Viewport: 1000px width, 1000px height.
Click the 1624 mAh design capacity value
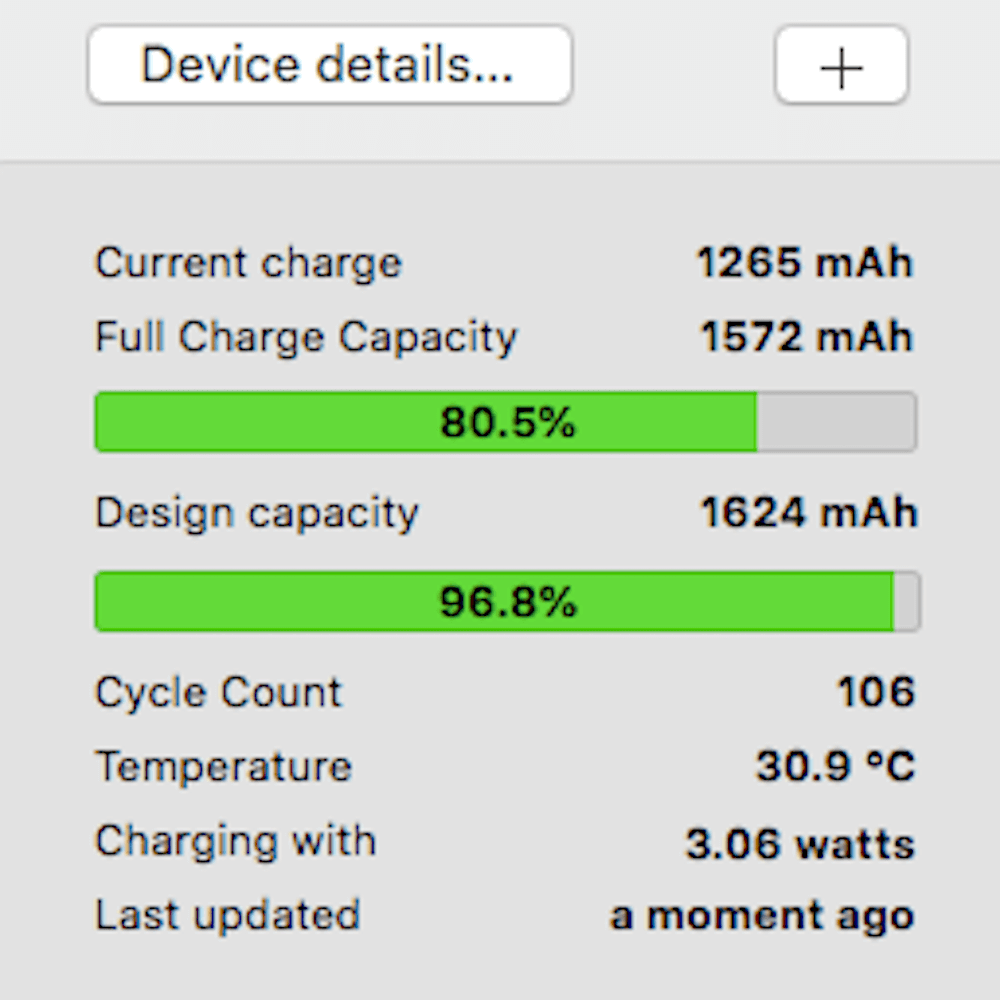[808, 513]
